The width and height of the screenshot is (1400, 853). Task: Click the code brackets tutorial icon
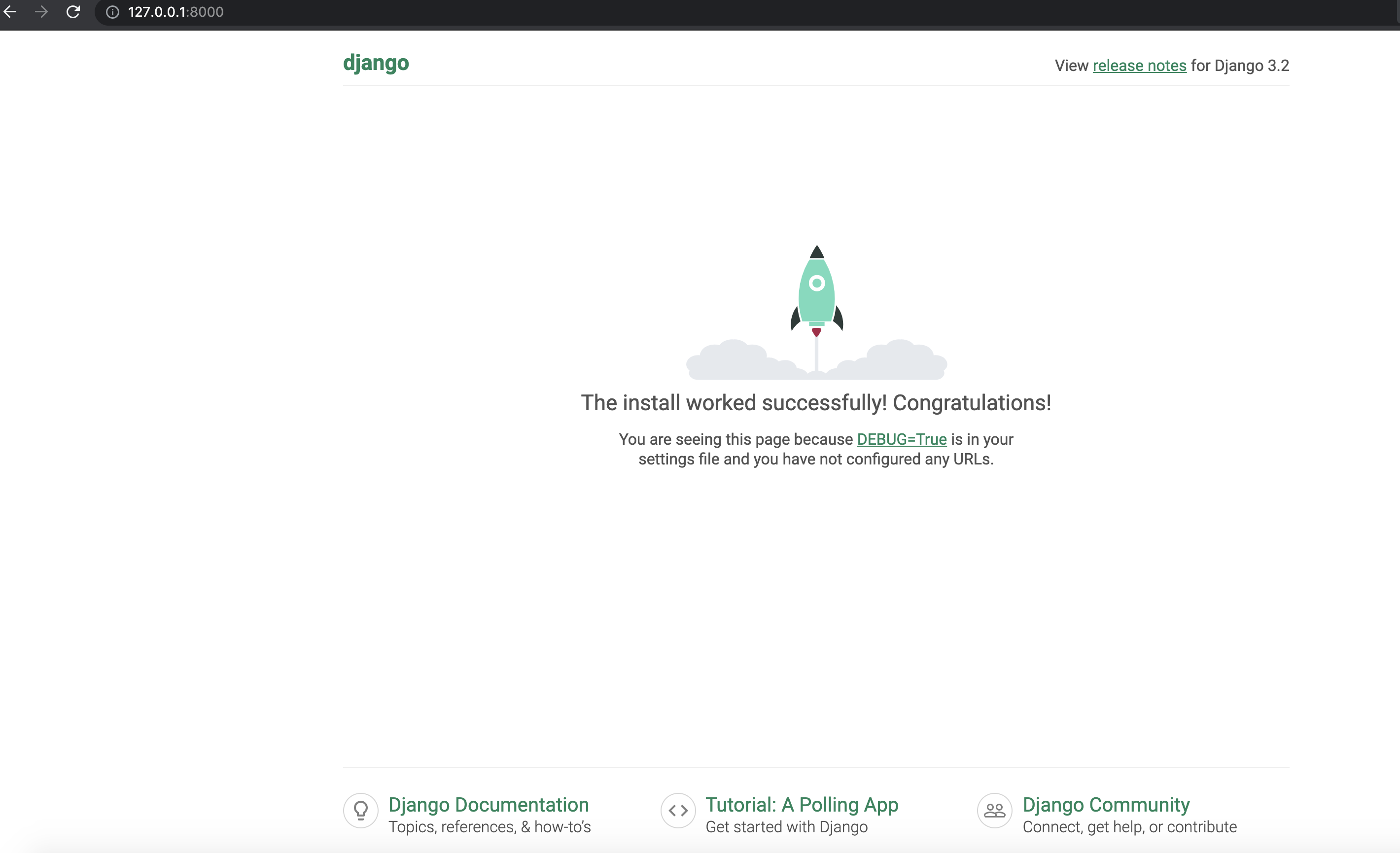coord(678,811)
